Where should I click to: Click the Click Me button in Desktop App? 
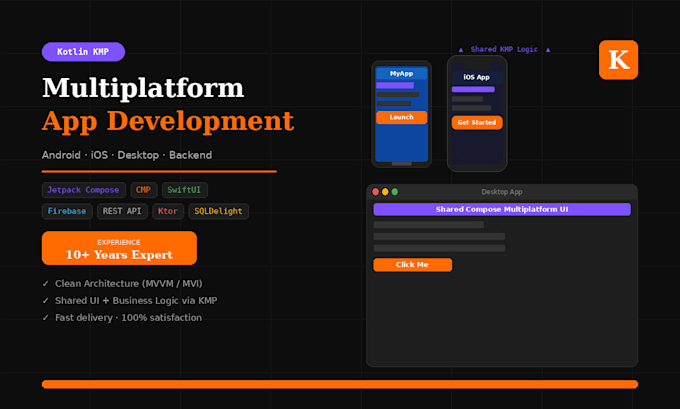click(412, 265)
